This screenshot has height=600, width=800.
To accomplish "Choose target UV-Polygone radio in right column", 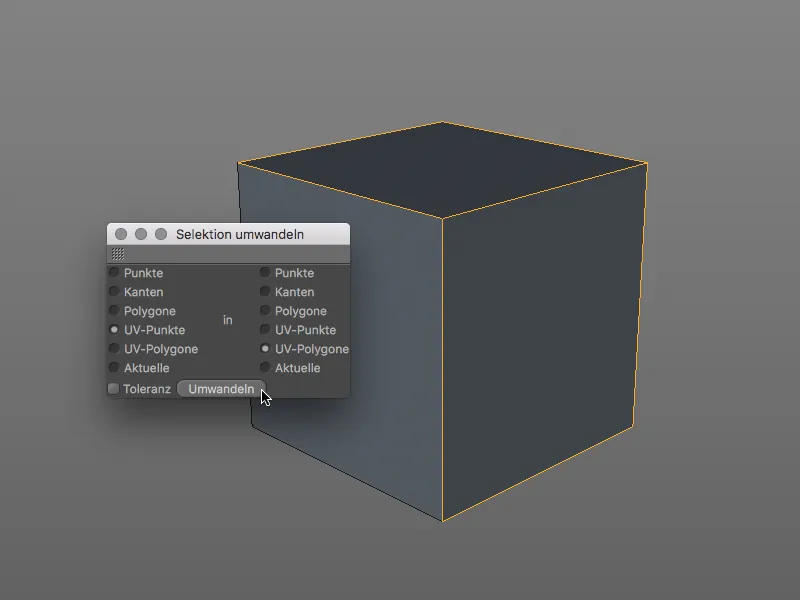I will tap(265, 348).
